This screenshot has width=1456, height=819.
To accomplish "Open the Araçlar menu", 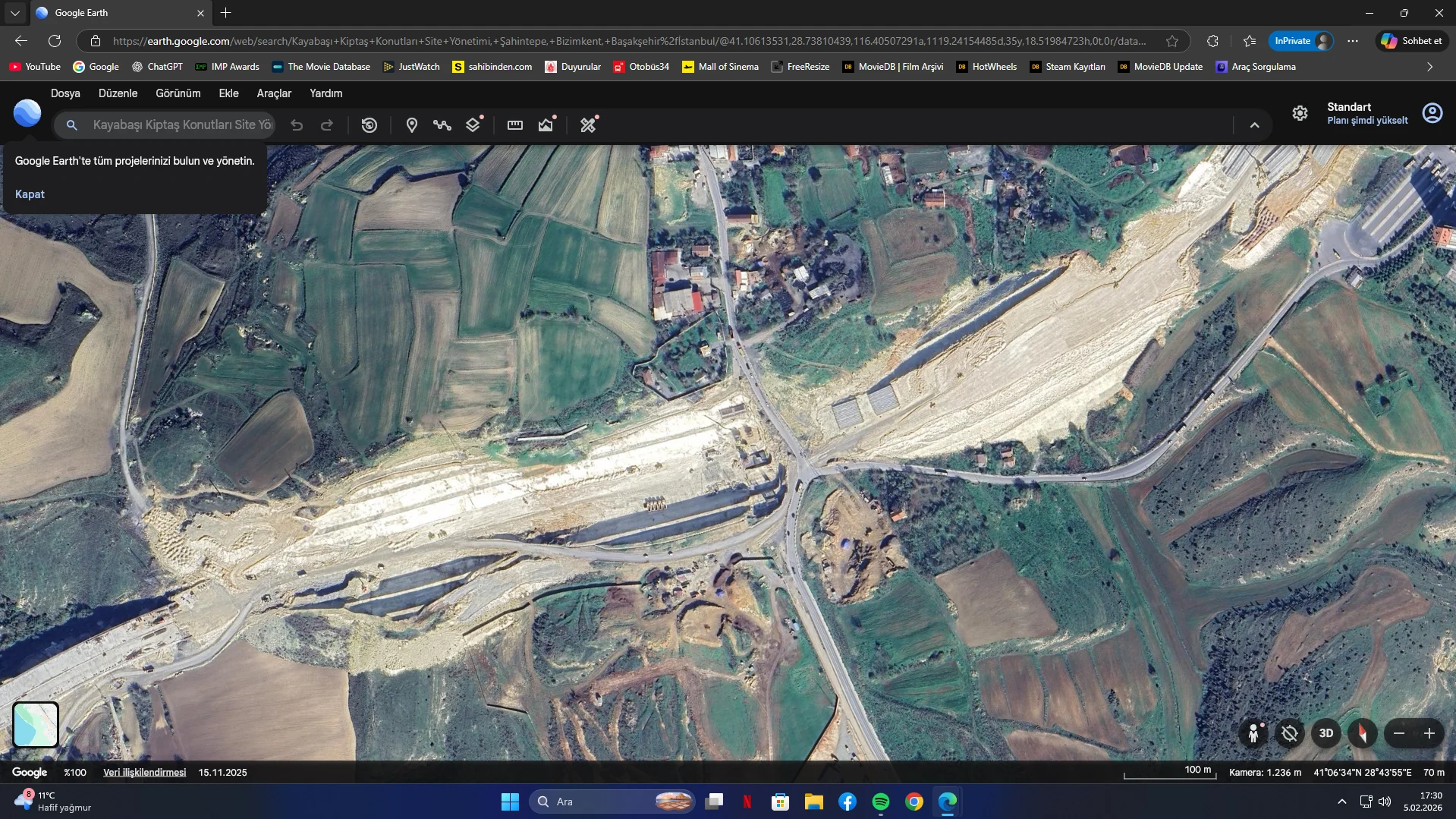I will pos(274,93).
